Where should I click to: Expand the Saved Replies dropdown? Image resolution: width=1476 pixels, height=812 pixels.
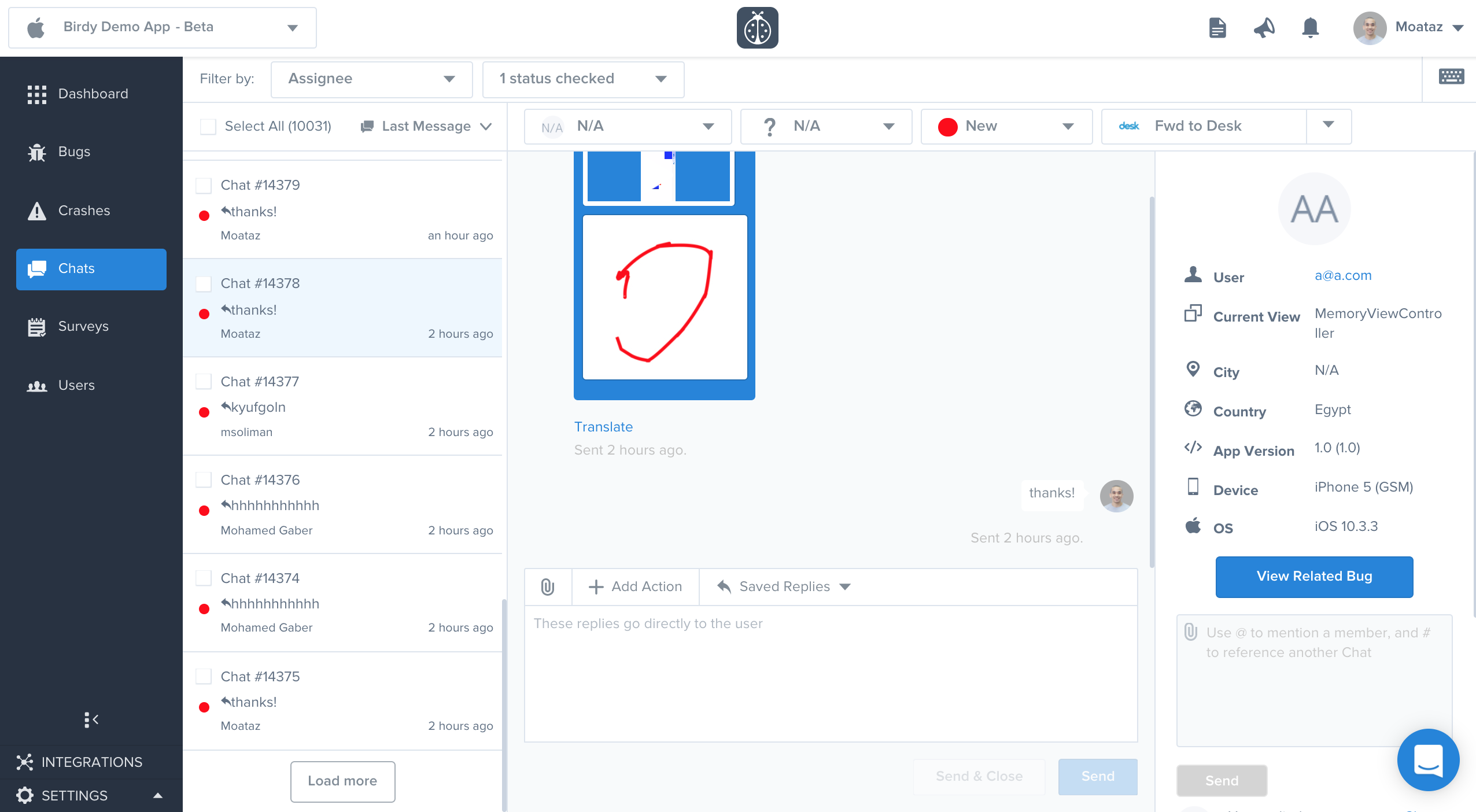784,587
